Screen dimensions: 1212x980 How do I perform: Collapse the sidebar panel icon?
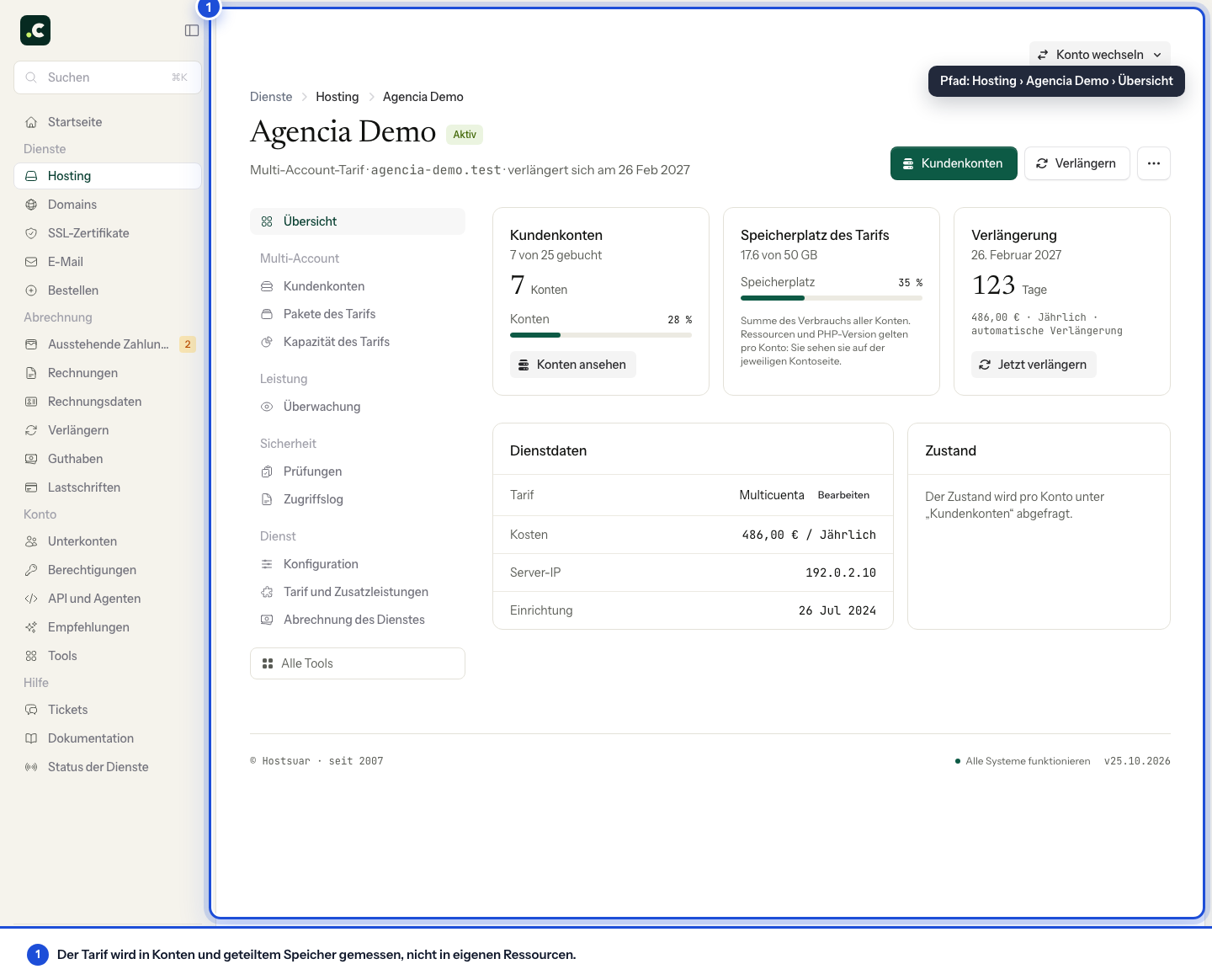[x=192, y=30]
